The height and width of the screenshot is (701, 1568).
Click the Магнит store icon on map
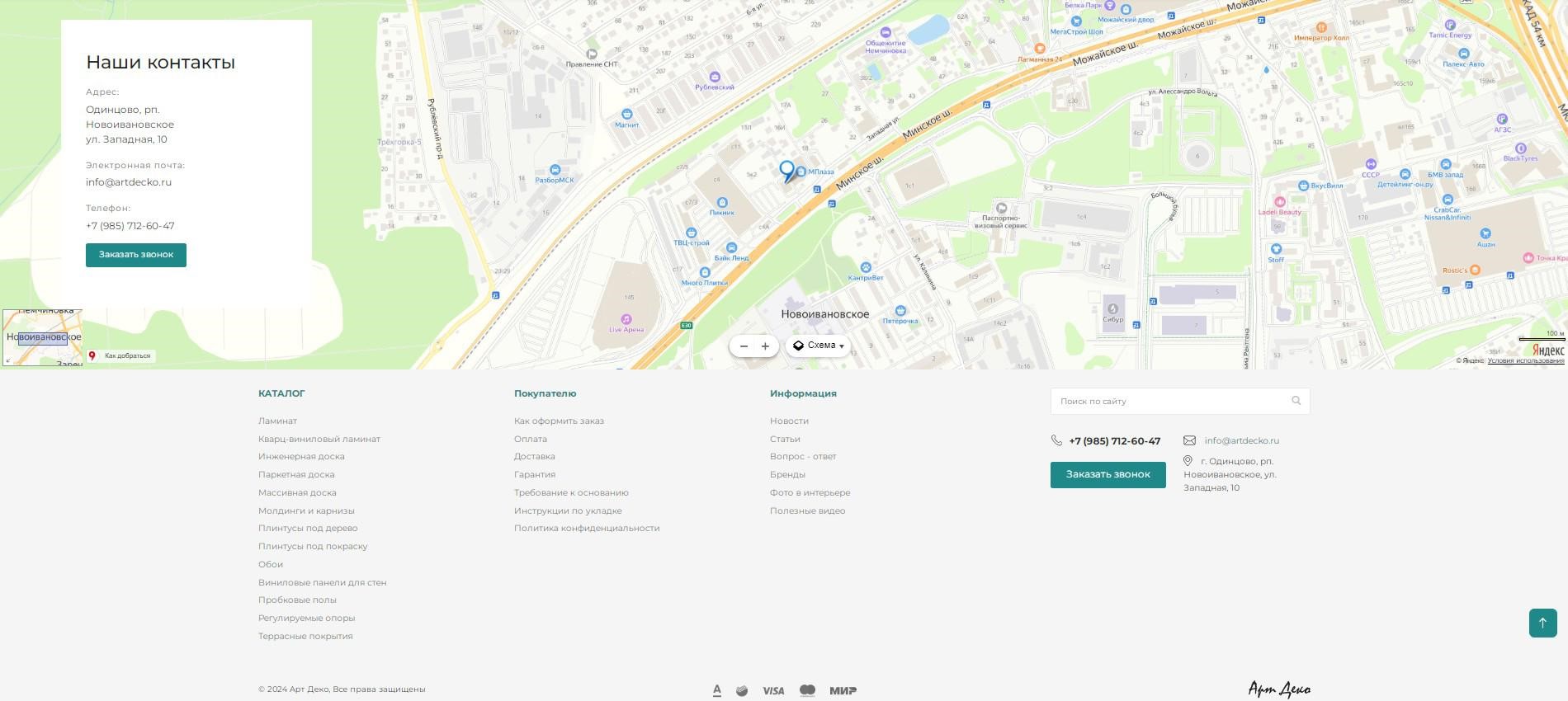[626, 114]
